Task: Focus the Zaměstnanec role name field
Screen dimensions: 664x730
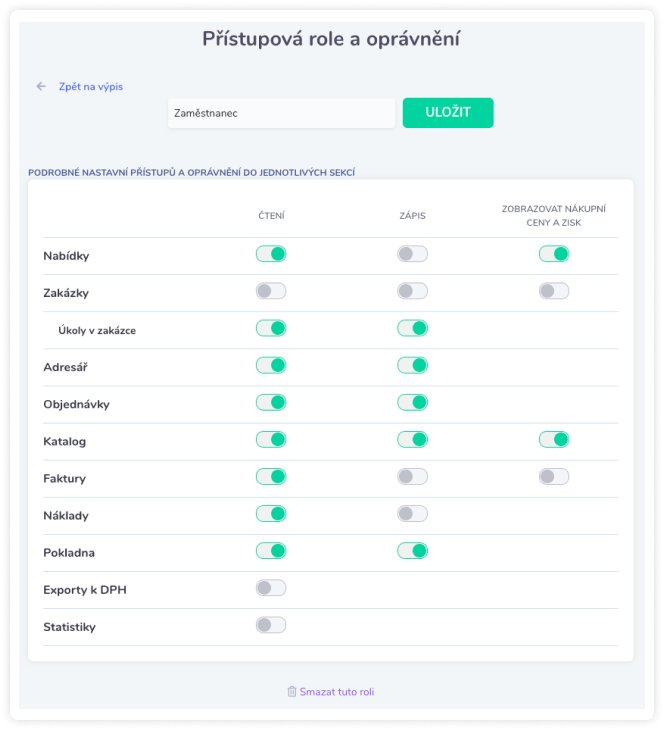Action: point(281,113)
